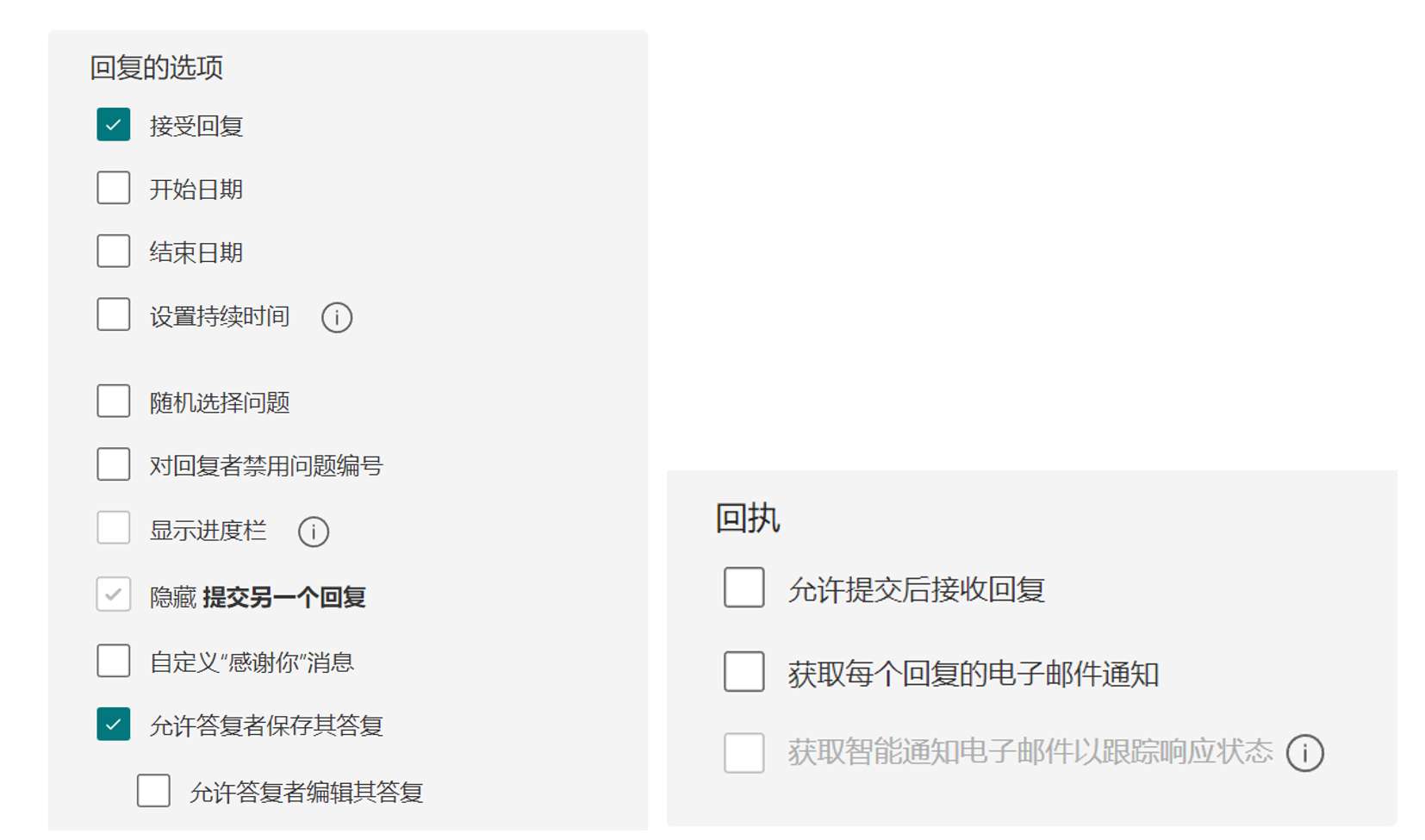
Task: Enable the 开始日期 checkbox
Action: [114, 188]
